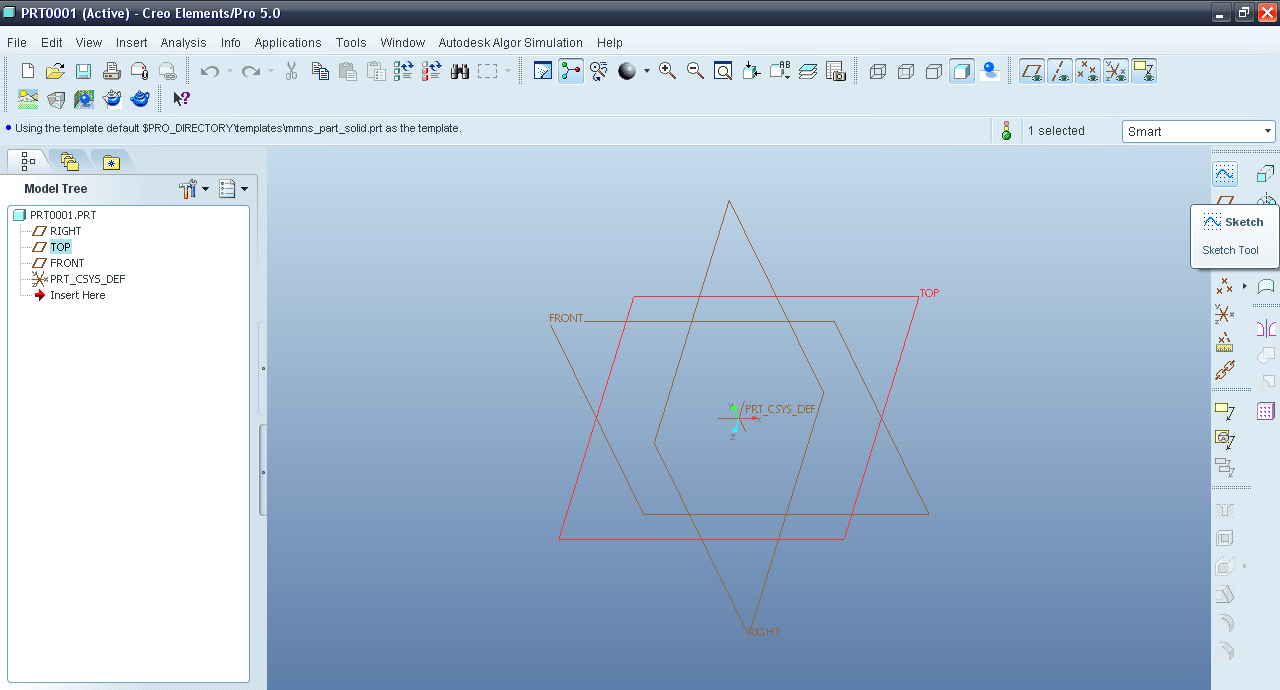Toggle the Spin Center display

[571, 71]
